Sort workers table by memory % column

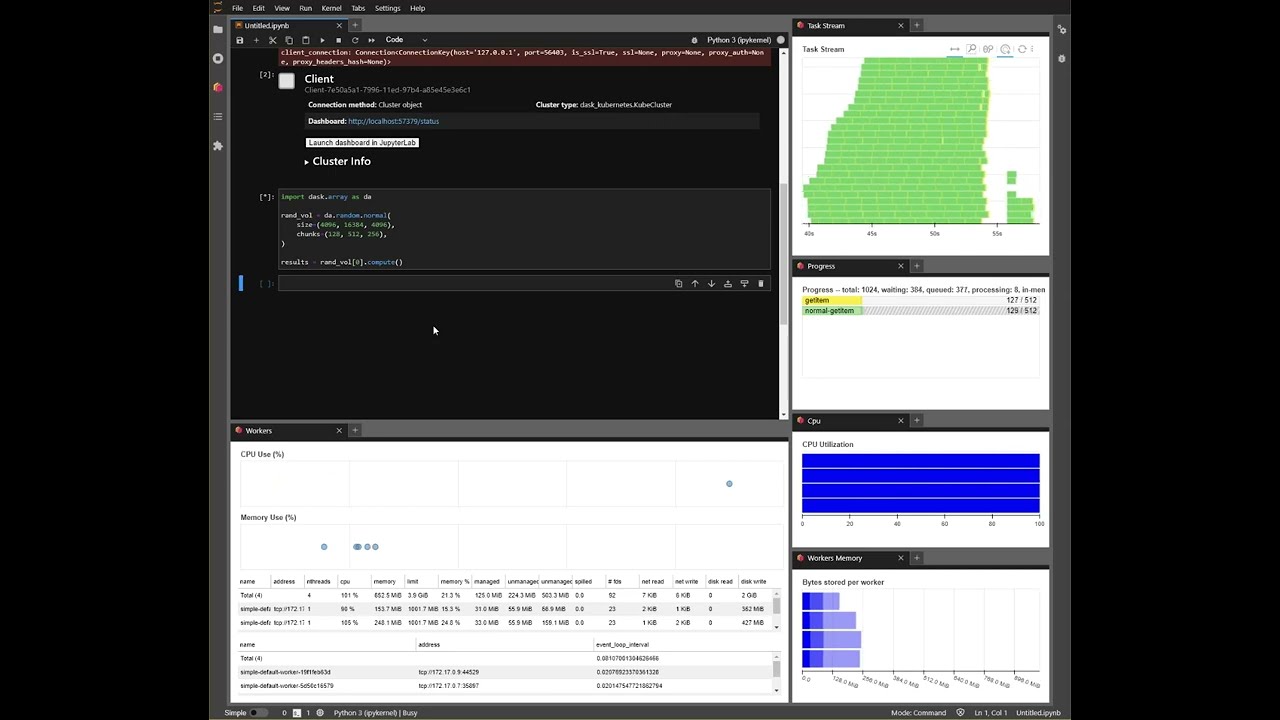[x=454, y=581]
